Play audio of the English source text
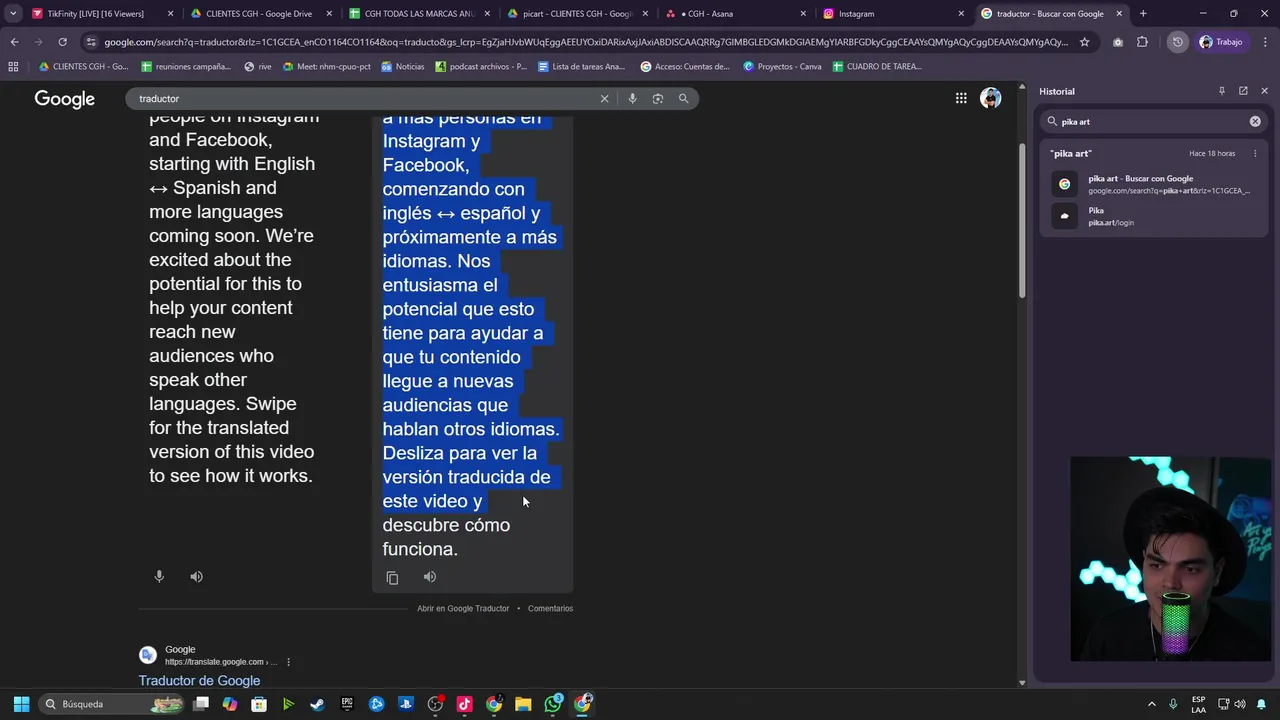 pyautogui.click(x=197, y=577)
